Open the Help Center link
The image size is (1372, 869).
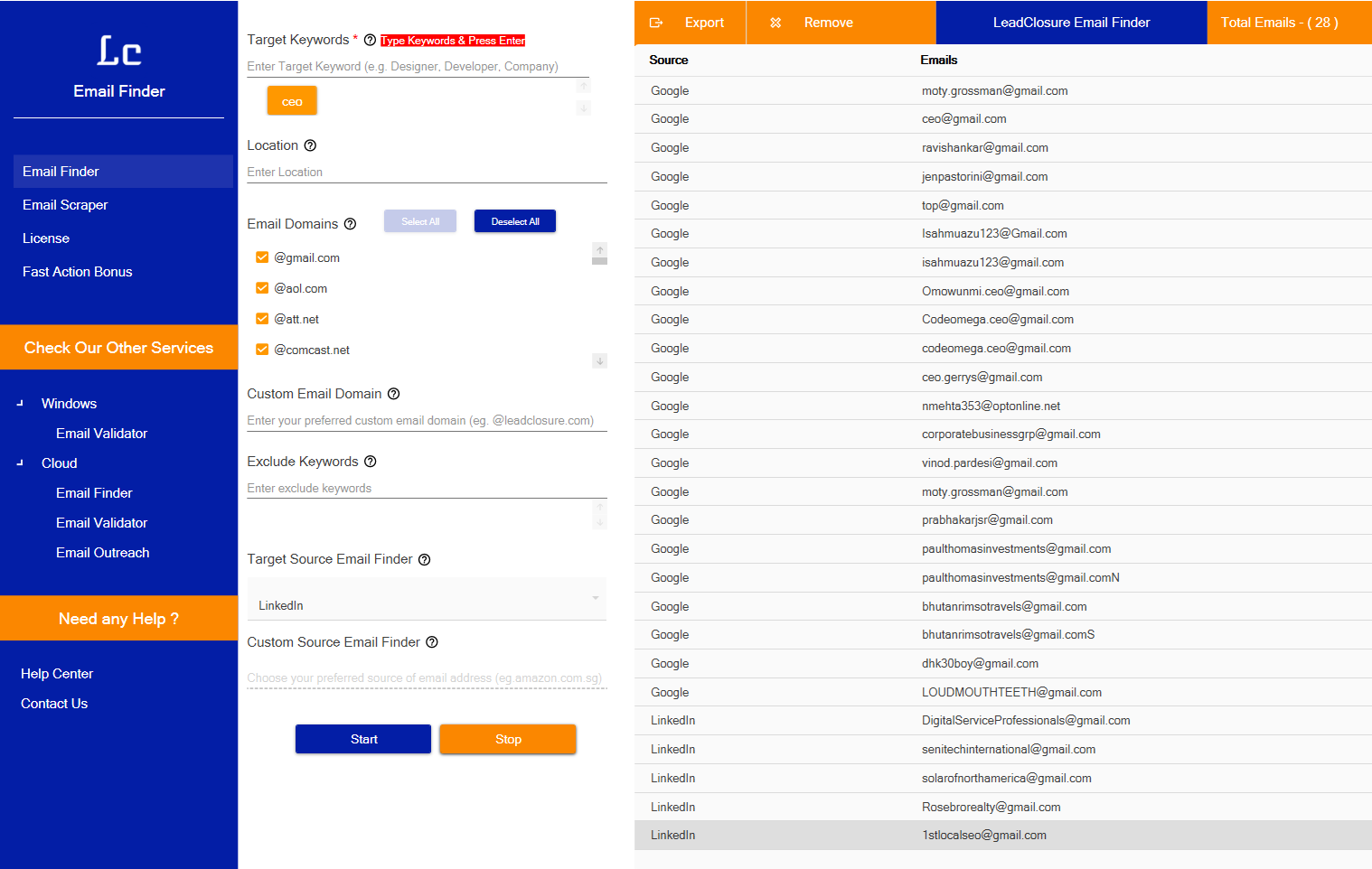point(57,674)
